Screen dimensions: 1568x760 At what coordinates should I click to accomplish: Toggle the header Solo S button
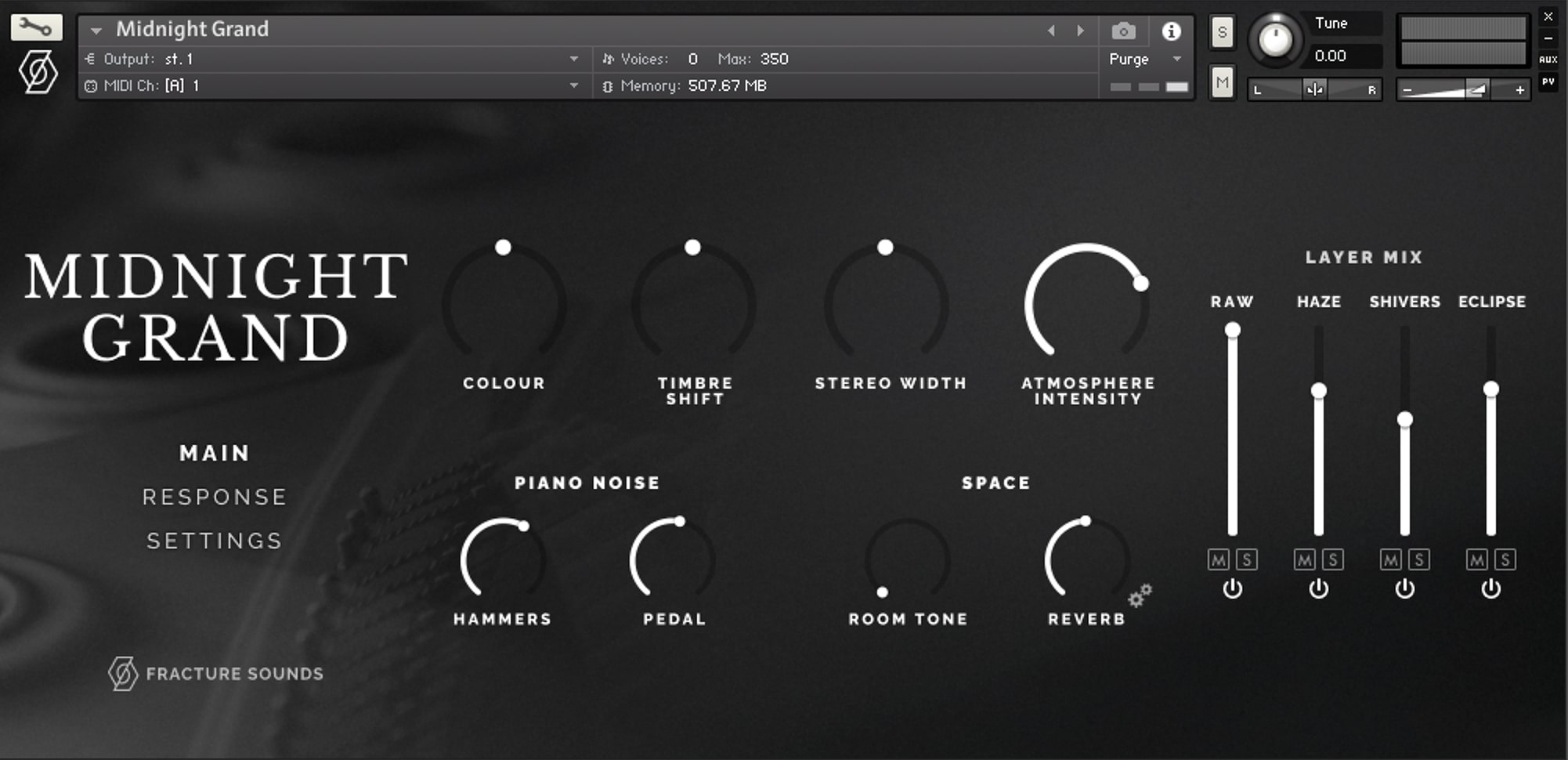[1222, 32]
